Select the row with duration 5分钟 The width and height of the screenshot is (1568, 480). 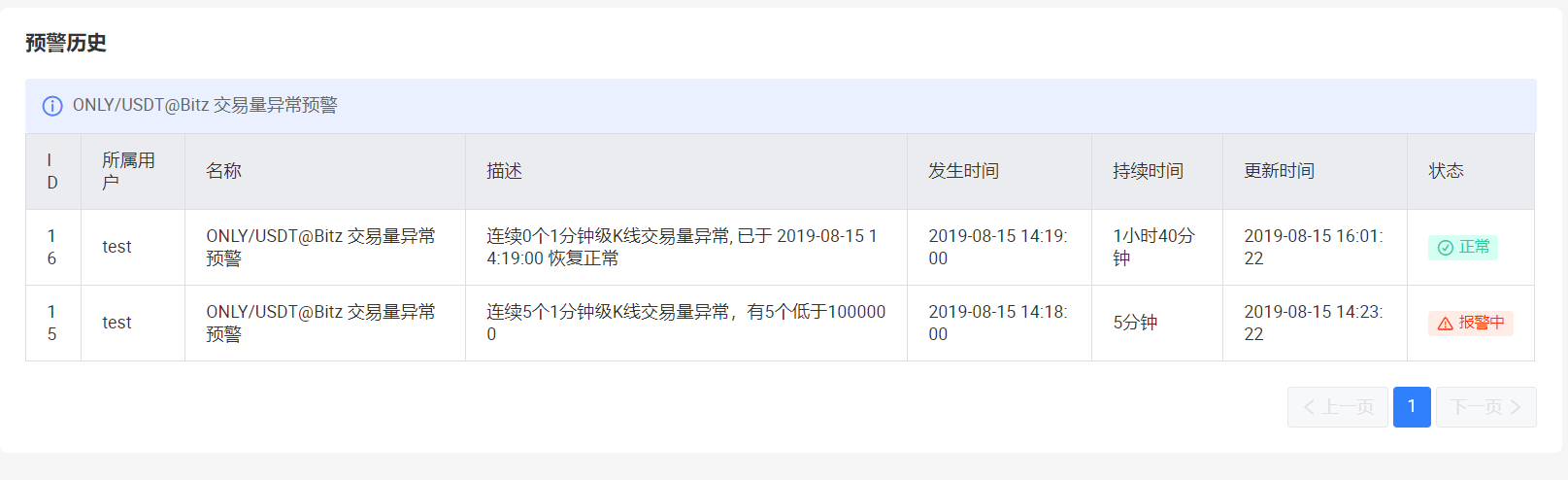pyautogui.click(x=780, y=324)
